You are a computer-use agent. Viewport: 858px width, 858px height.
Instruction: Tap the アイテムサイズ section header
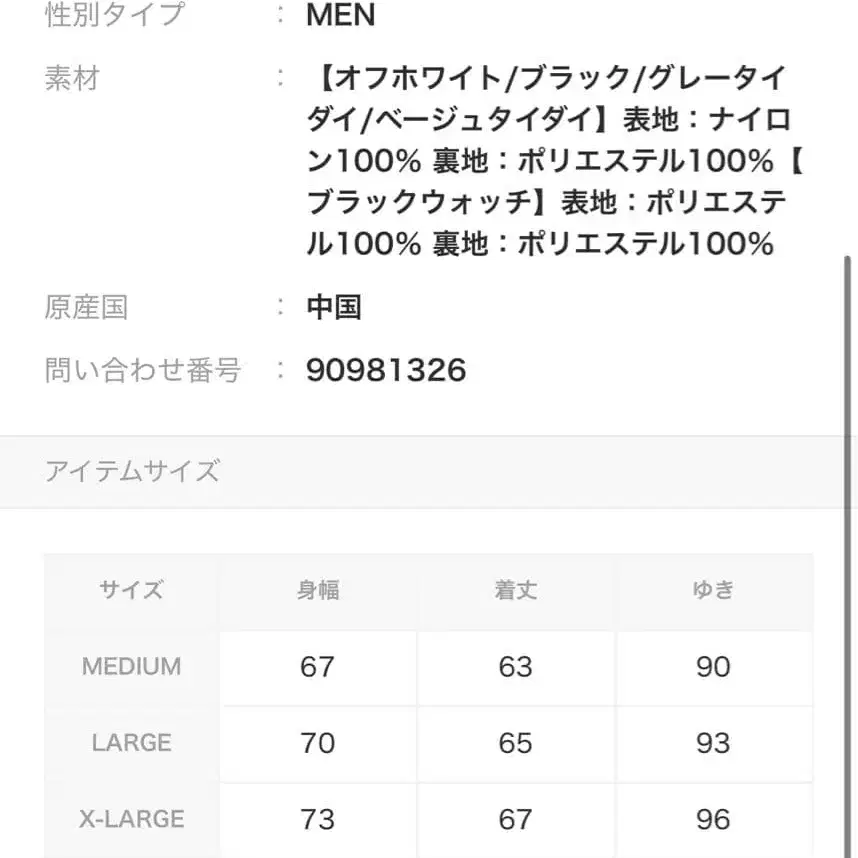point(132,471)
